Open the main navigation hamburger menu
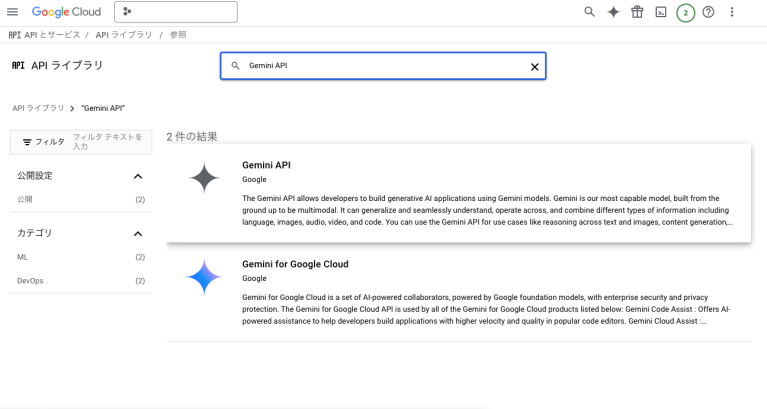 pyautogui.click(x=12, y=12)
